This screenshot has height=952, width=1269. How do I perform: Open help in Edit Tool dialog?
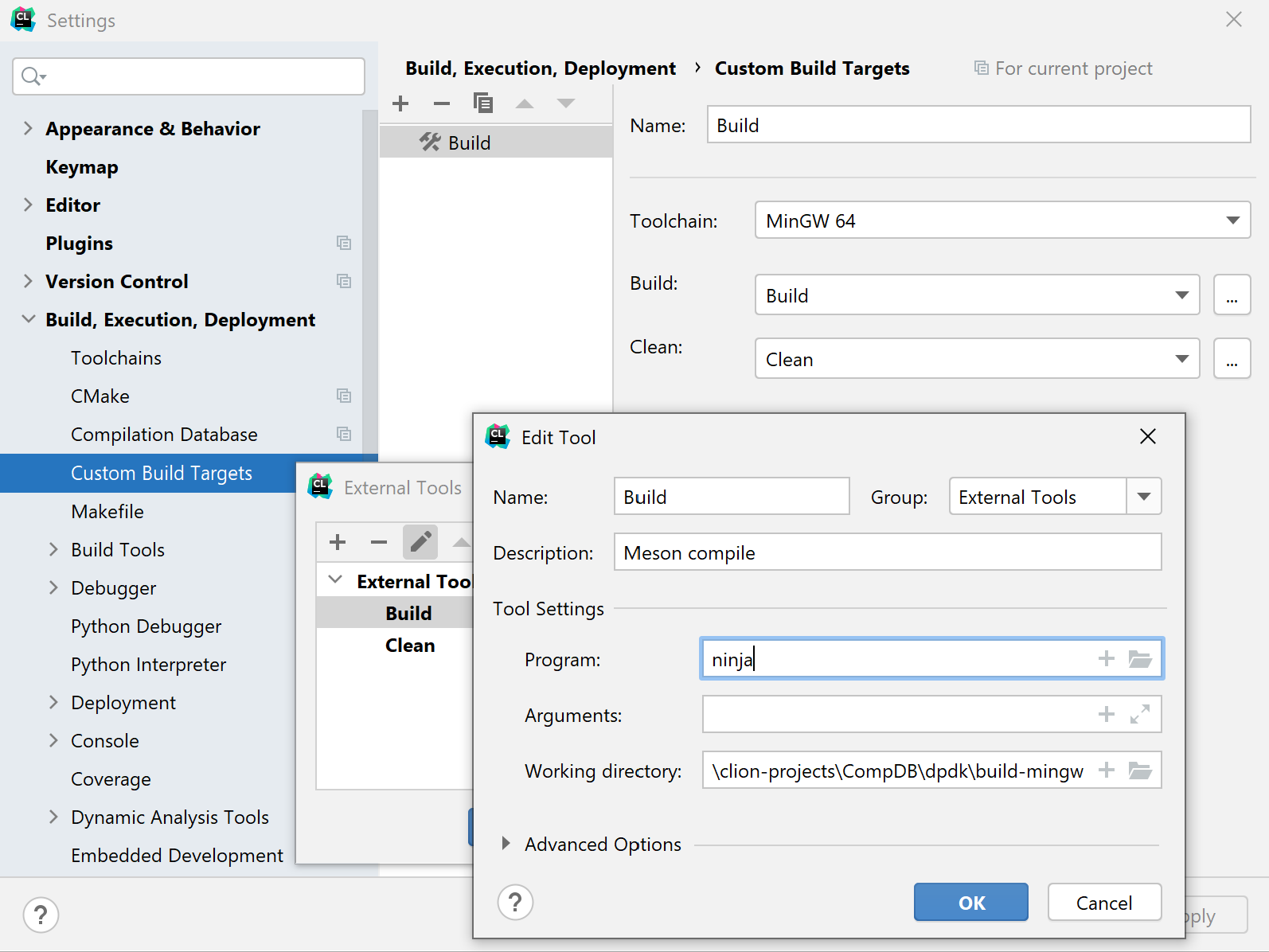pyautogui.click(x=515, y=903)
